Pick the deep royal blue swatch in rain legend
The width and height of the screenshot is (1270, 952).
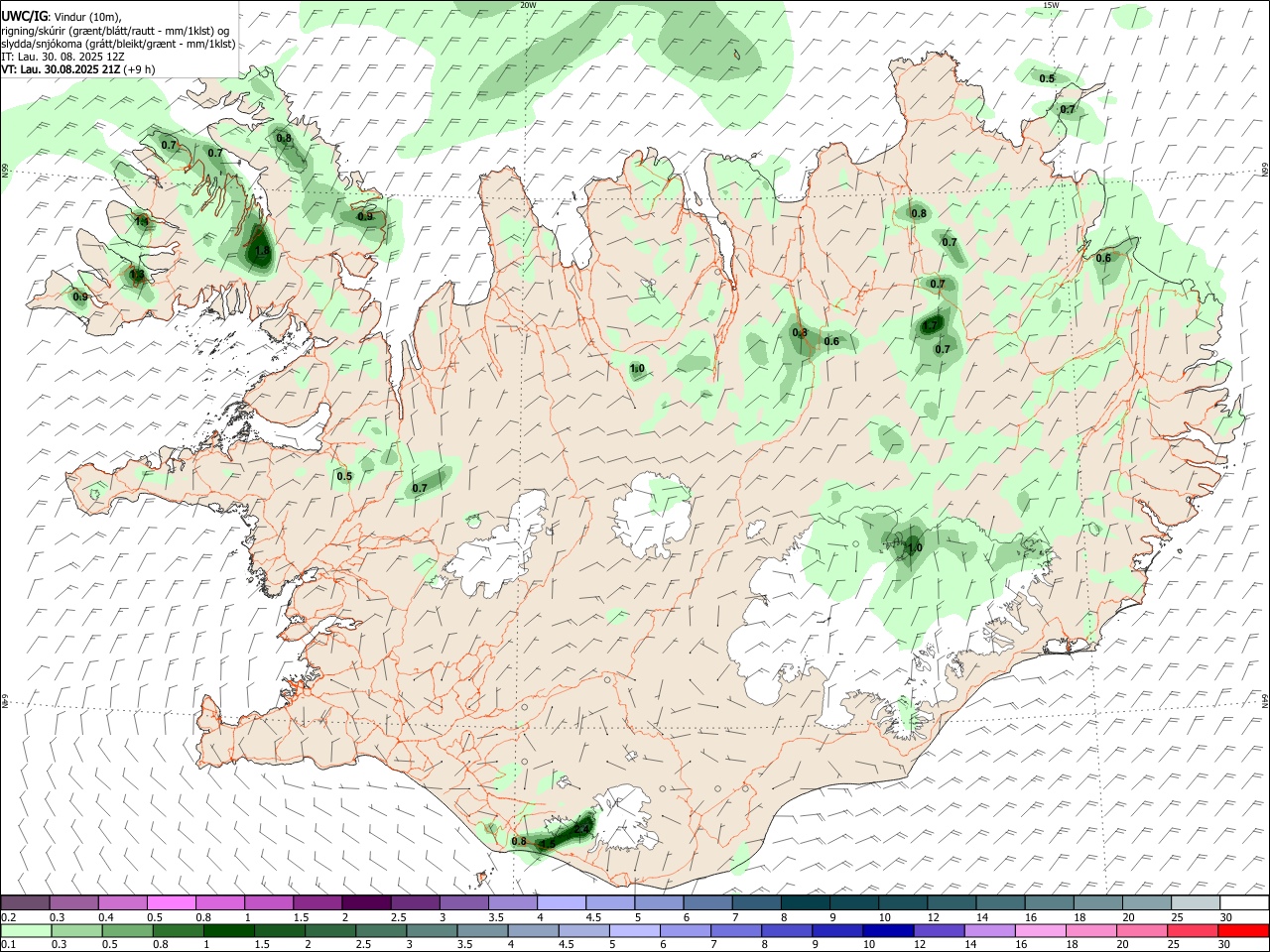pyautogui.click(x=887, y=930)
